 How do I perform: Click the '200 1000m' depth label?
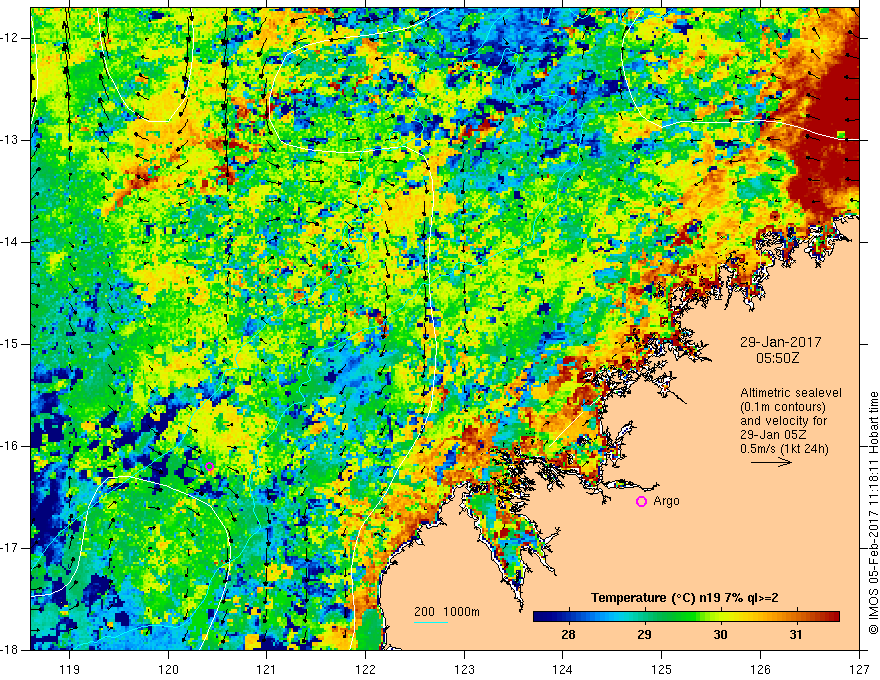447,612
